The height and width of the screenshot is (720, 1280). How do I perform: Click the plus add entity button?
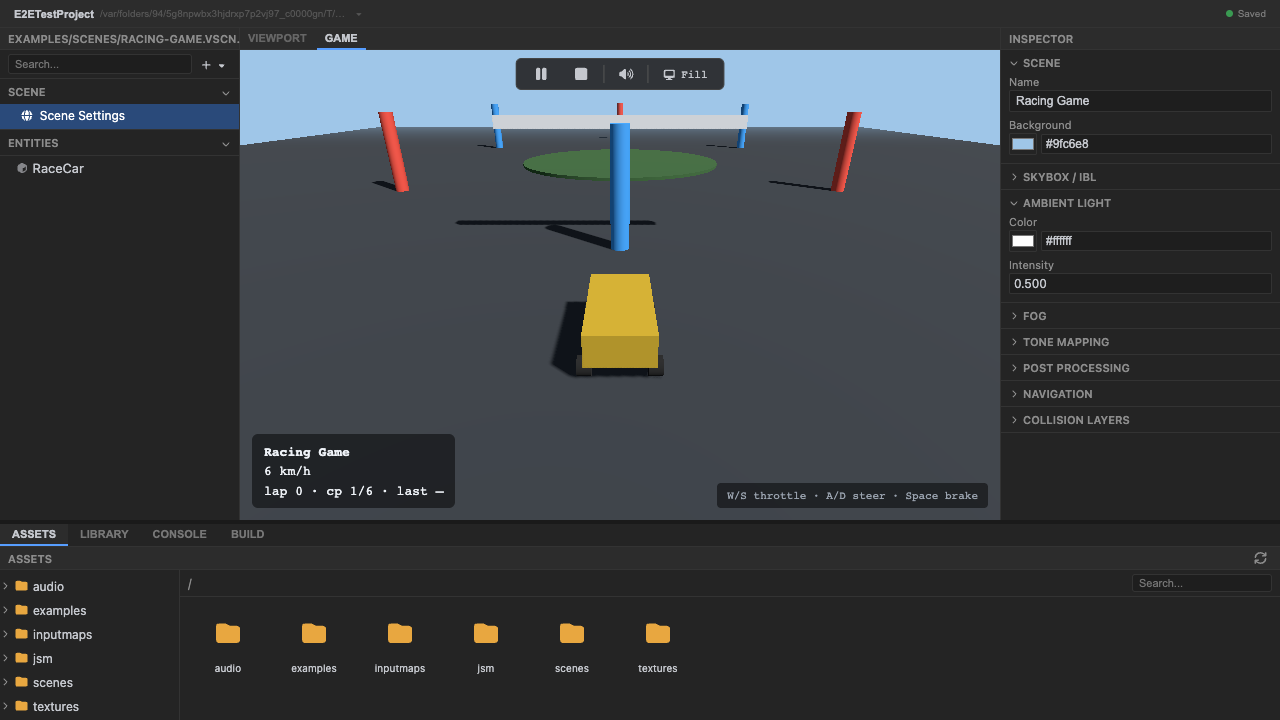pos(206,65)
